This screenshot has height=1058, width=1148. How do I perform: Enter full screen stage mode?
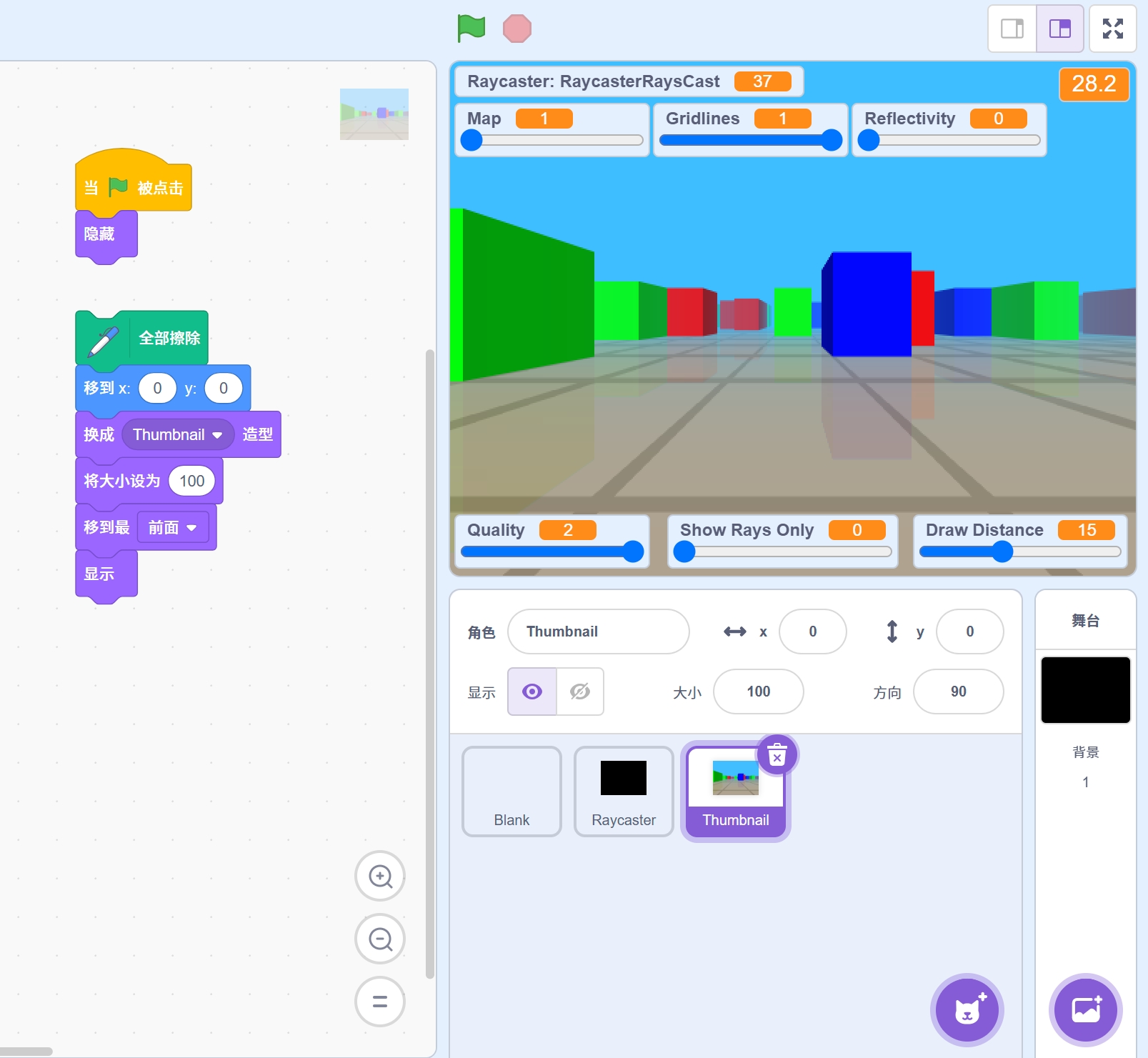coord(1112,29)
